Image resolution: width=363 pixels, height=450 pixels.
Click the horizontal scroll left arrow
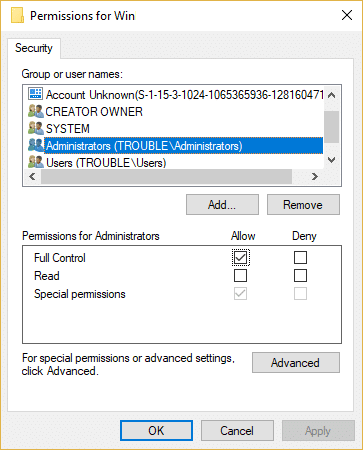tap(32, 176)
